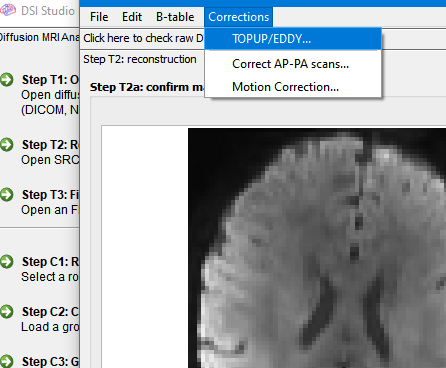Select Motion Correction menu entry
The height and width of the screenshot is (368, 446).
293,87
